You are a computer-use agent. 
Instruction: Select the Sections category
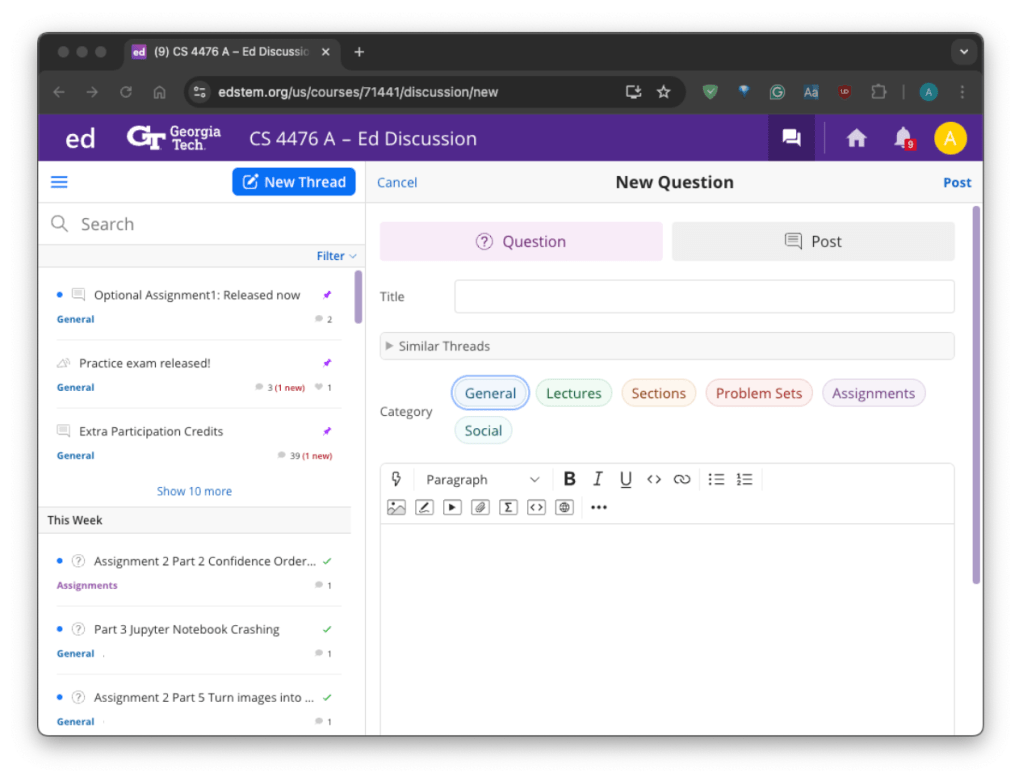pos(658,393)
